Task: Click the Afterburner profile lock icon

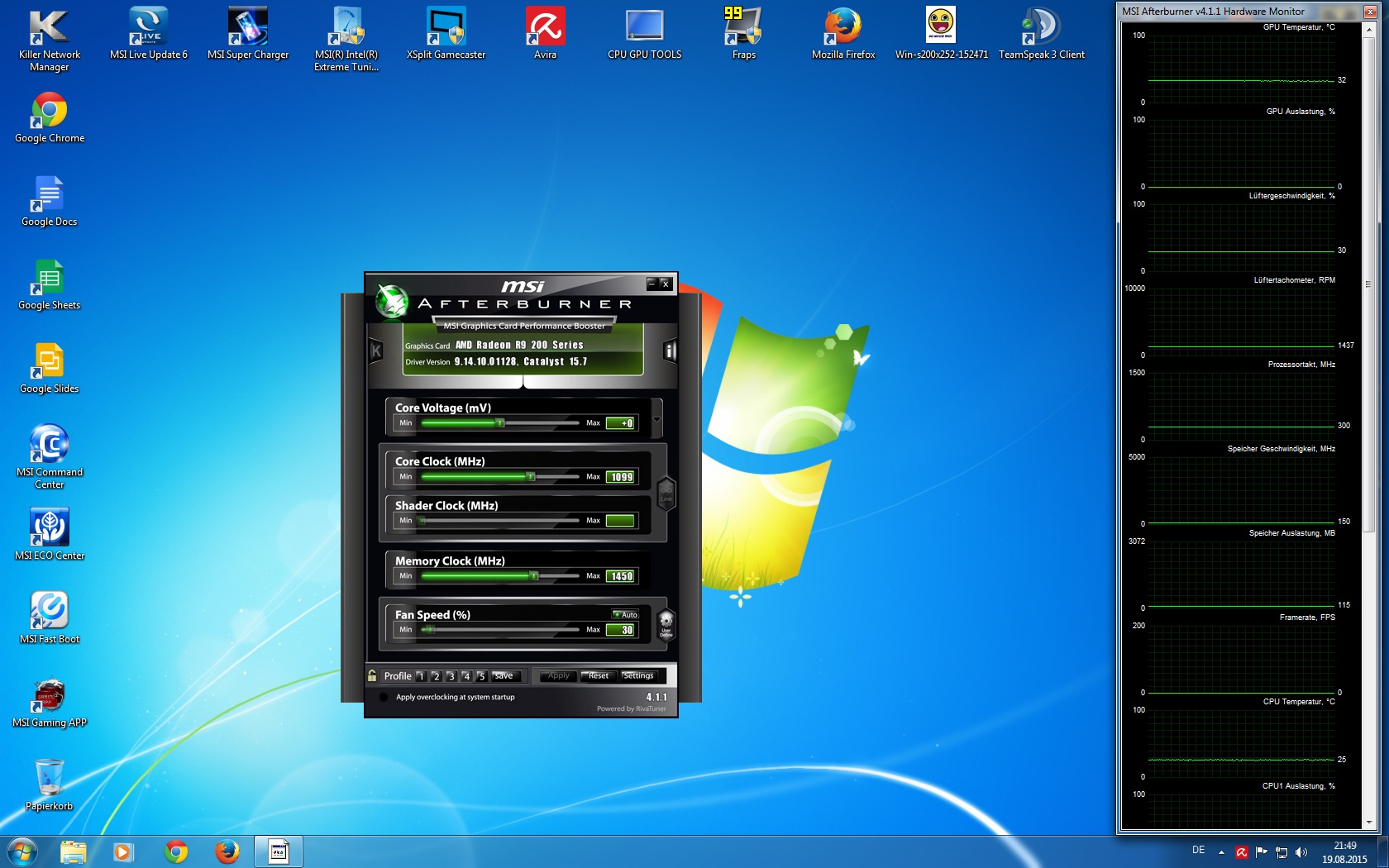Action: pos(372,675)
